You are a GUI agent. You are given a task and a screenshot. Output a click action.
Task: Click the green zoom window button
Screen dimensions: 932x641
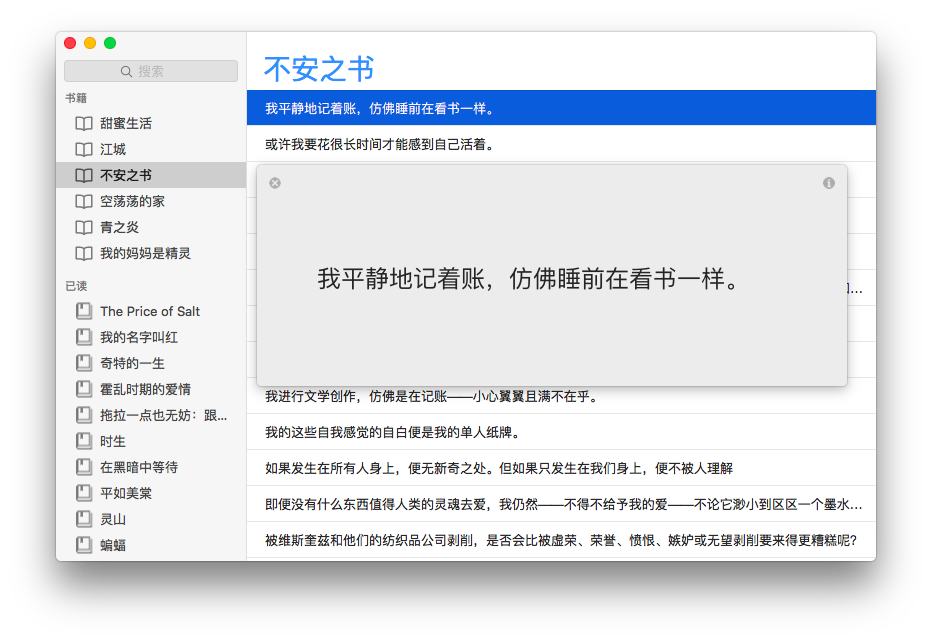[110, 43]
